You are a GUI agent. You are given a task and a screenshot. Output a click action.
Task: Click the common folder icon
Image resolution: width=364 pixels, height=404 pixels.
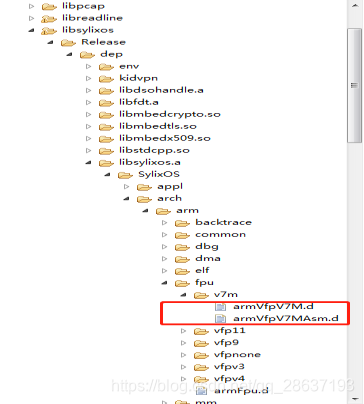[182, 235]
